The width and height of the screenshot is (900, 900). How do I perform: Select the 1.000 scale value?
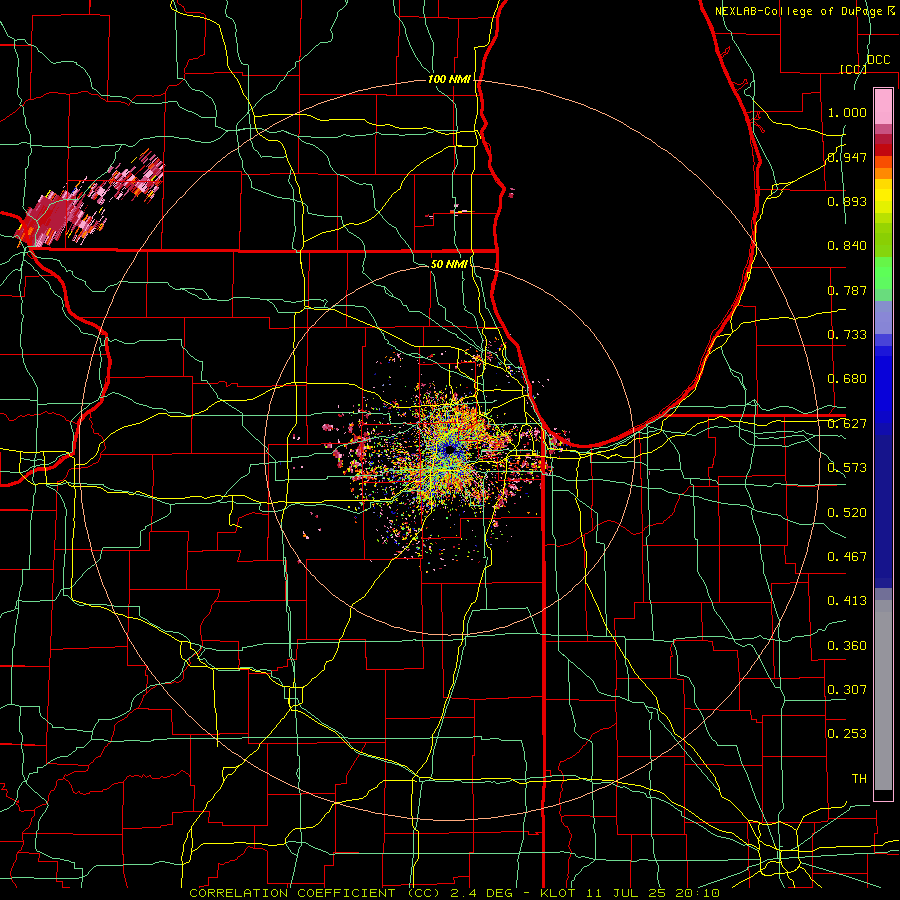(847, 112)
